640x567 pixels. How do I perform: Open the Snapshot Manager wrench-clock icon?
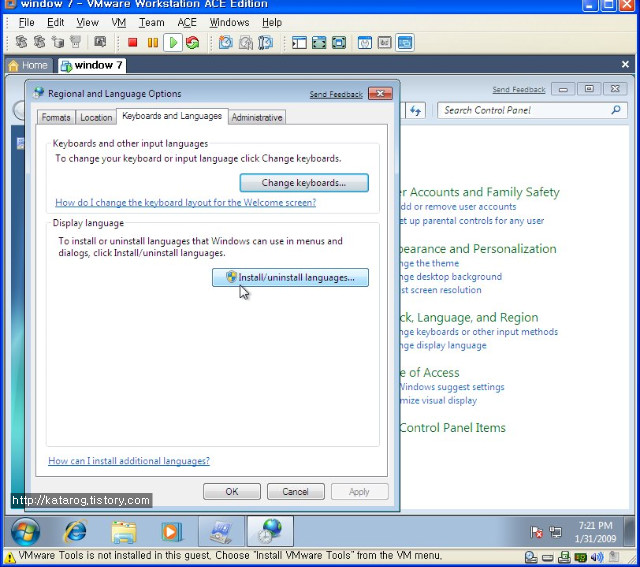(x=265, y=42)
